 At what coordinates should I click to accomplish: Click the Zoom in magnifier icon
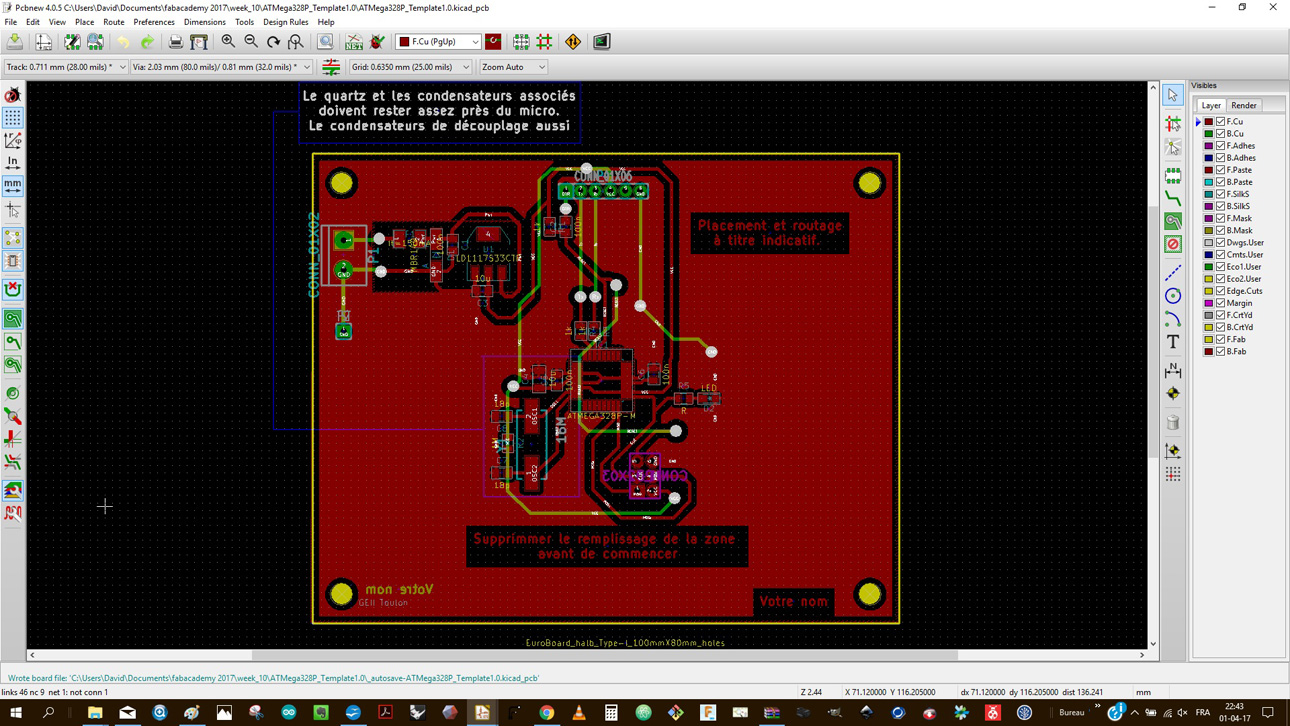coord(228,42)
